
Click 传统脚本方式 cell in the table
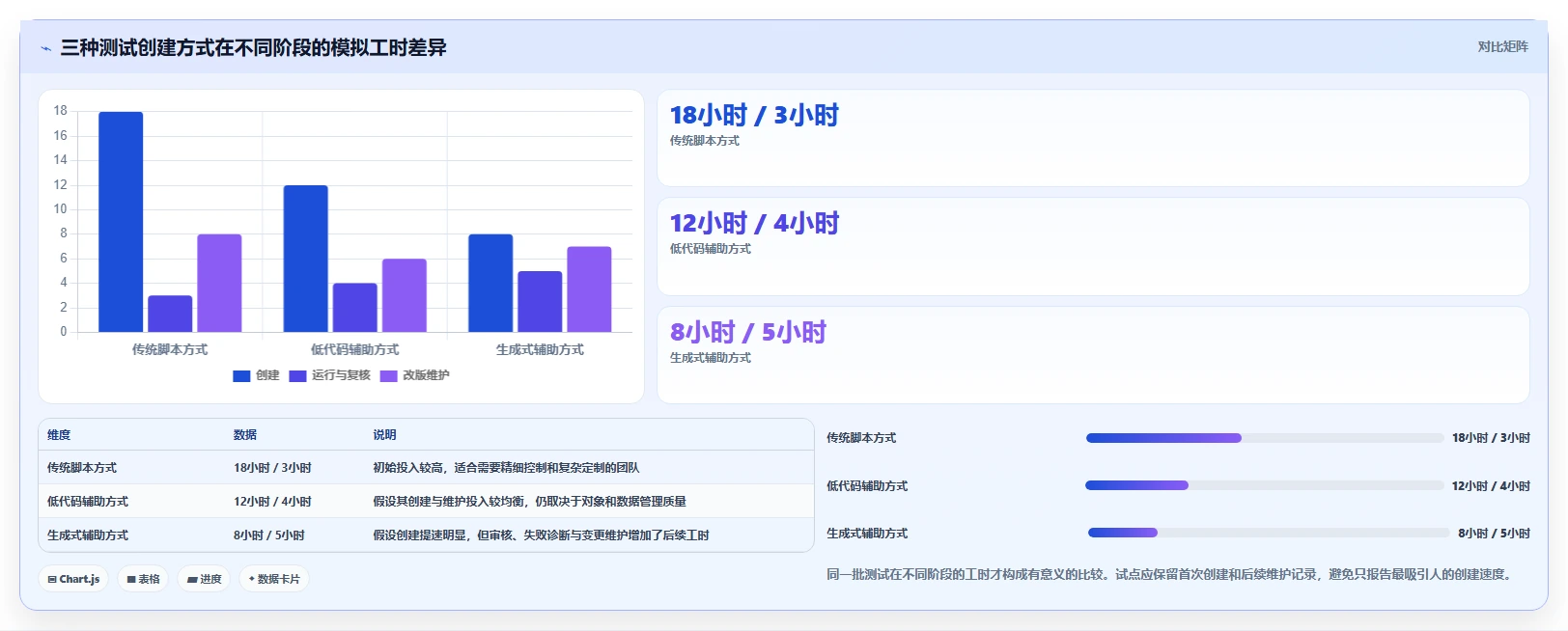coord(82,468)
